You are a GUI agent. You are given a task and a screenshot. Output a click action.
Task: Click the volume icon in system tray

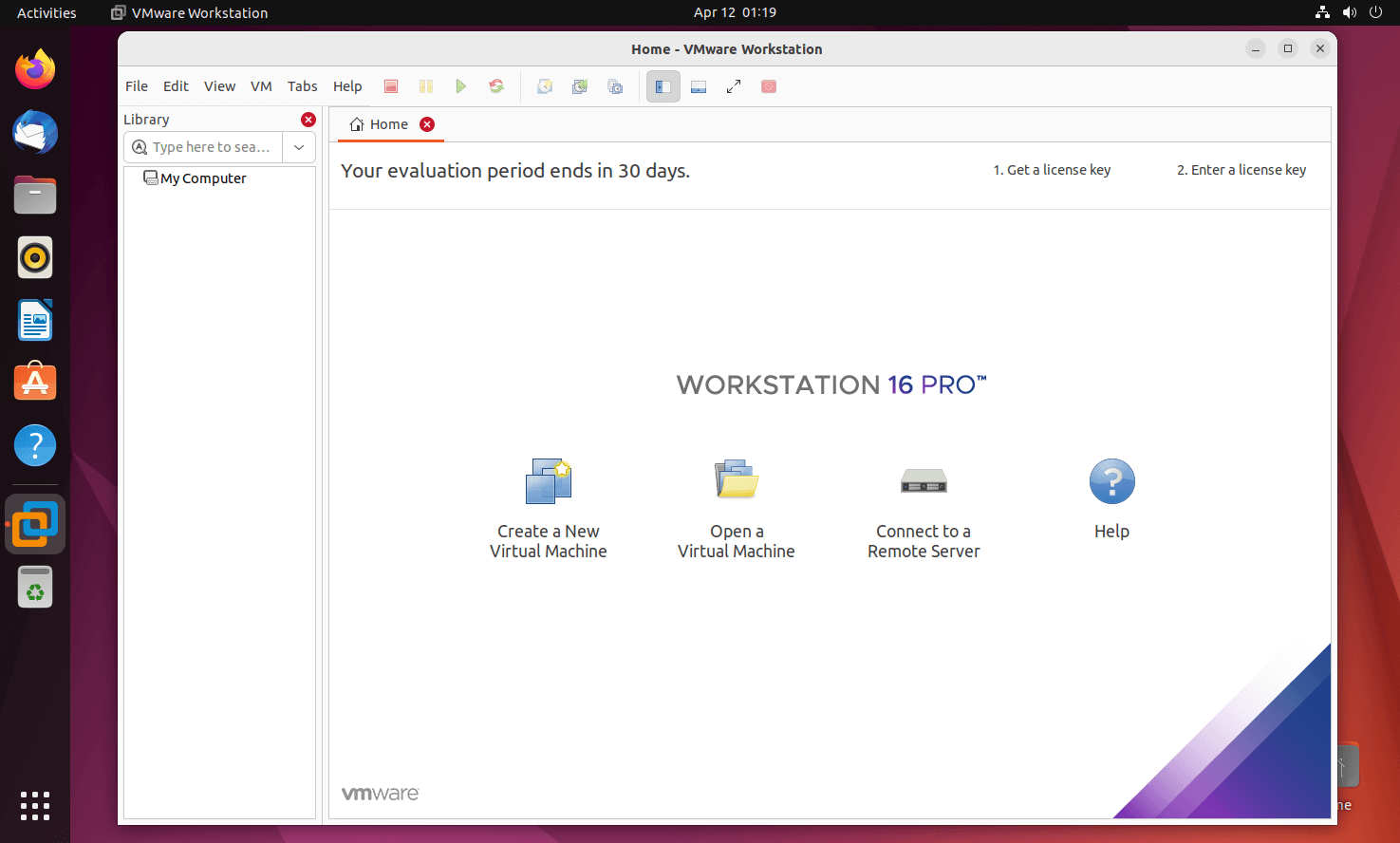pyautogui.click(x=1349, y=12)
